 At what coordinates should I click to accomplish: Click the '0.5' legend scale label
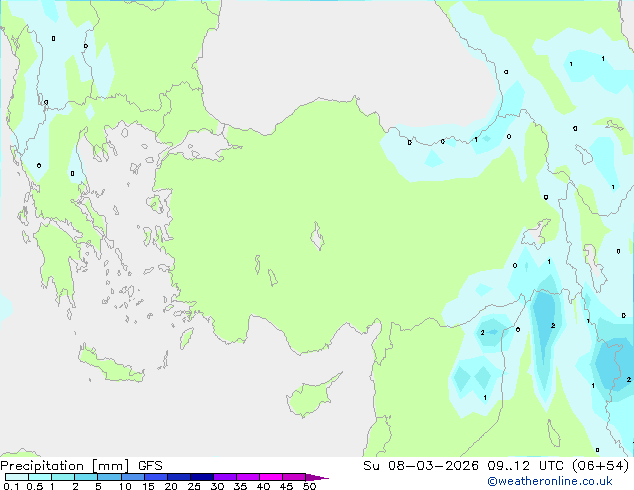35,486
